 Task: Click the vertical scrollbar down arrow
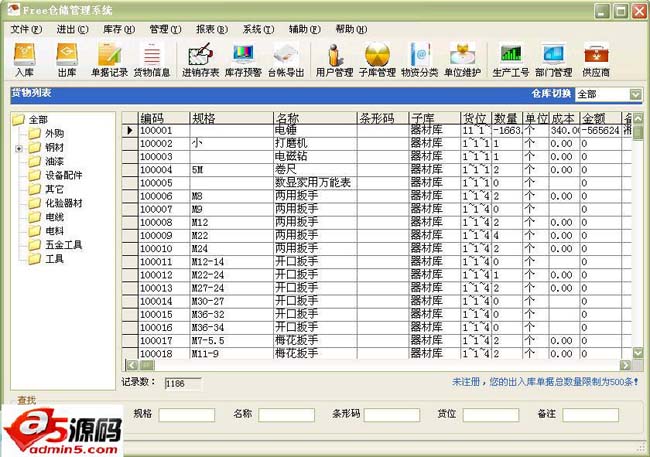click(638, 353)
